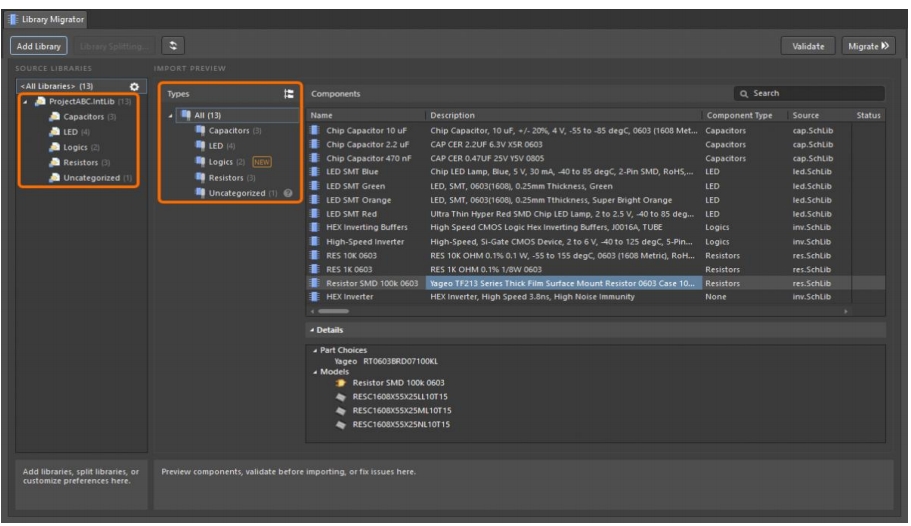Select Uncategorized type in Types panel
Viewport: 911px width, 526px height.
[236, 193]
